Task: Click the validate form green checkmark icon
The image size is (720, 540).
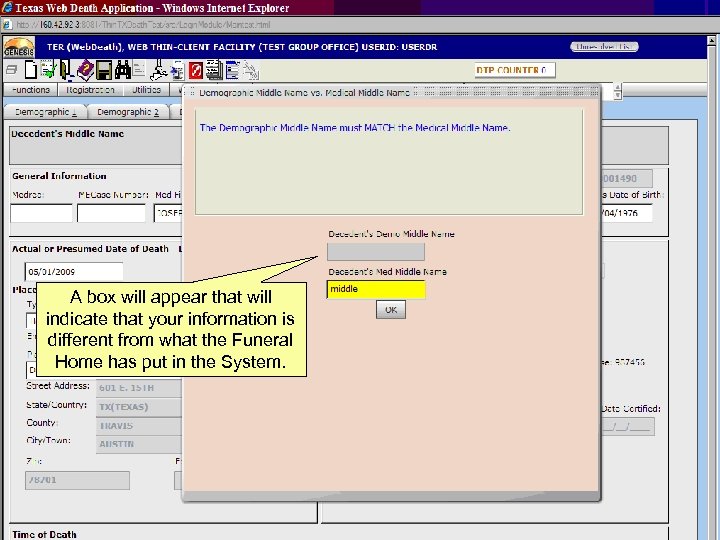Action: tap(48, 70)
